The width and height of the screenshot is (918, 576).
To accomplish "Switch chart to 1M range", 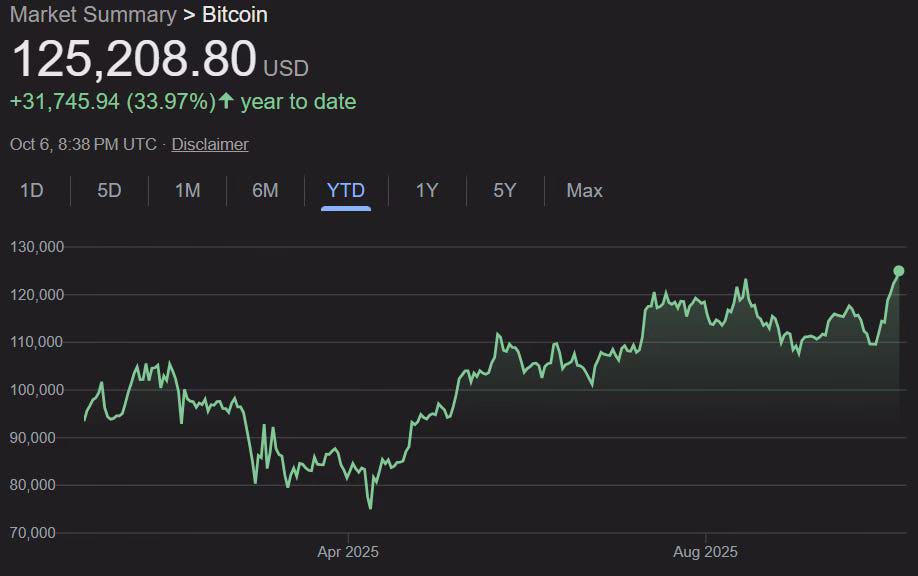I will (187, 190).
